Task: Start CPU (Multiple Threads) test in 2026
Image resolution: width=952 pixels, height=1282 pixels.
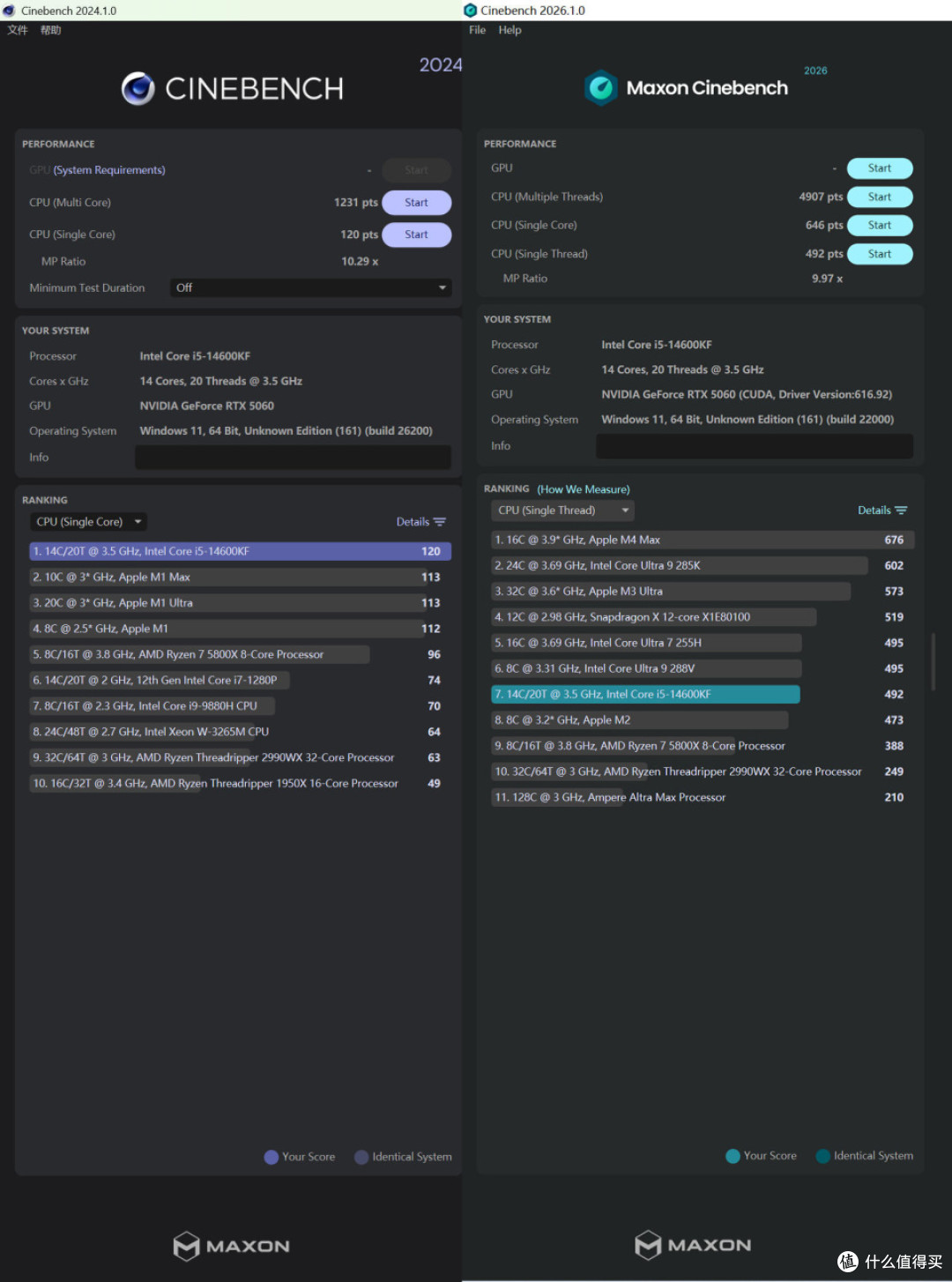Action: (x=880, y=198)
